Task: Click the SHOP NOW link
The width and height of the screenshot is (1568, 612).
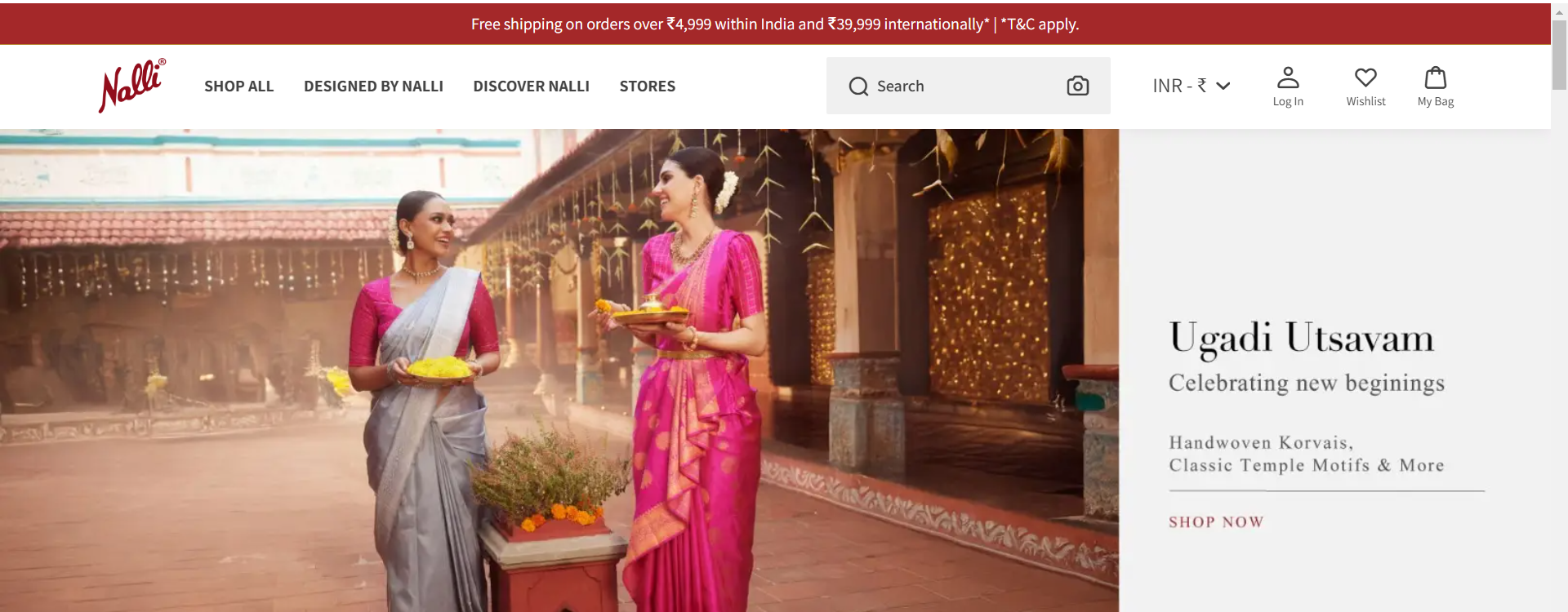Action: coord(1216,522)
